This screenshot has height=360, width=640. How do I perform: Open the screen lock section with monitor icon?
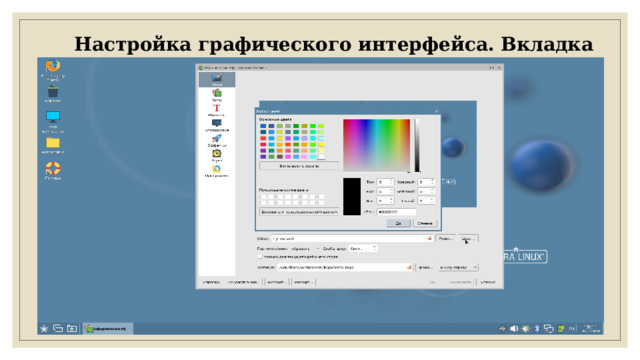(217, 125)
